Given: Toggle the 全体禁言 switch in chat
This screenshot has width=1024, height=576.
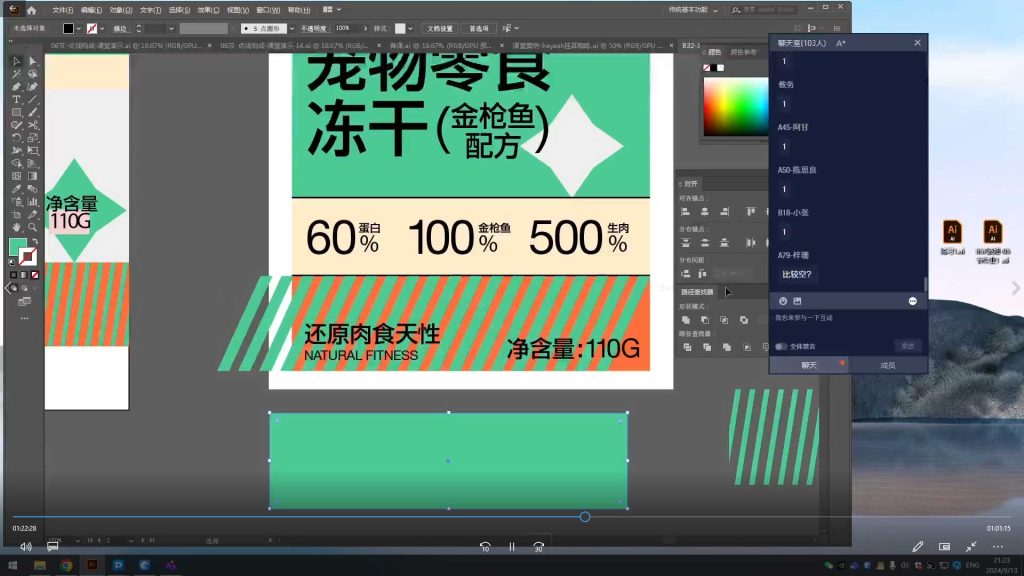Looking at the screenshot, I should (x=781, y=346).
